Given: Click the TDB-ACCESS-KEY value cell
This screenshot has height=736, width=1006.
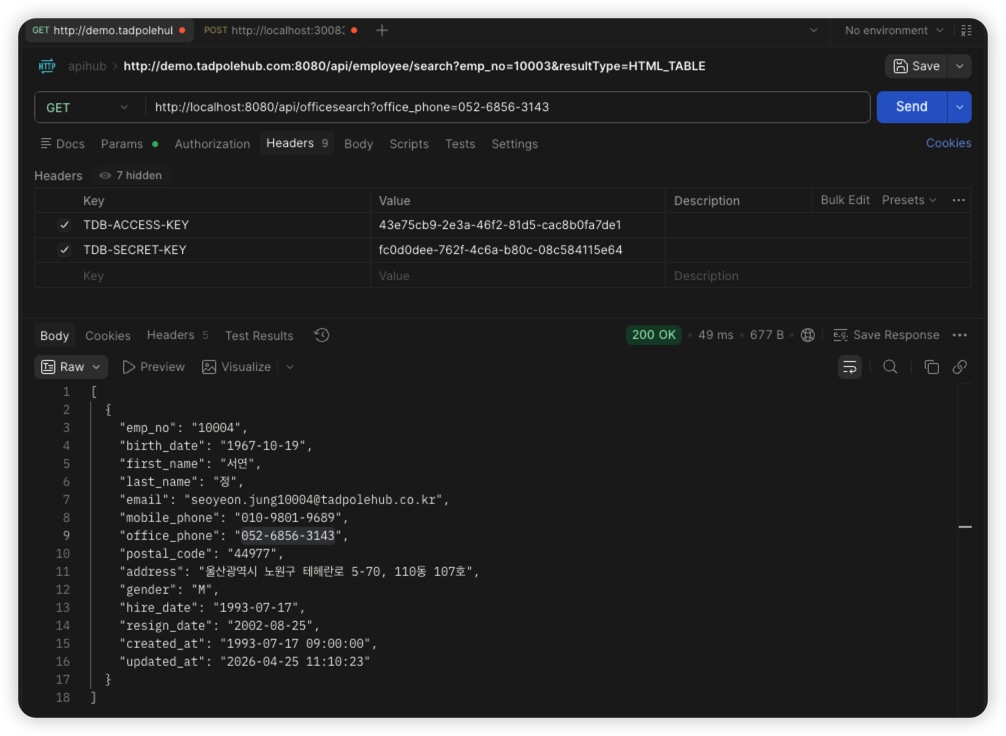Looking at the screenshot, I should point(518,225).
